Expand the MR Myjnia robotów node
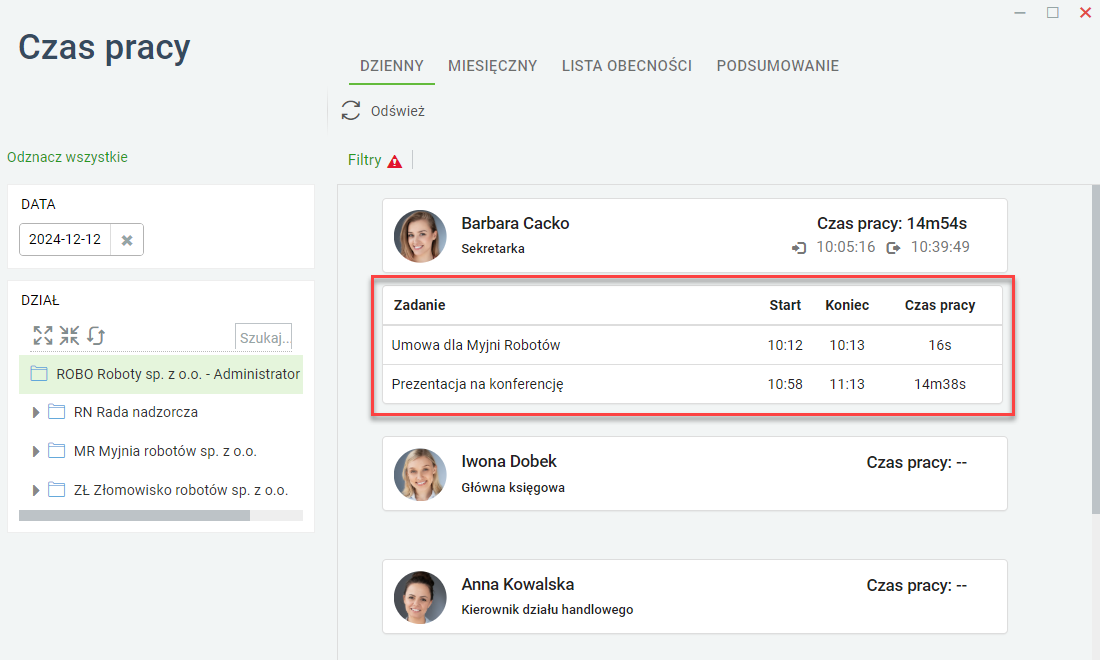The image size is (1100, 660). pos(36,451)
